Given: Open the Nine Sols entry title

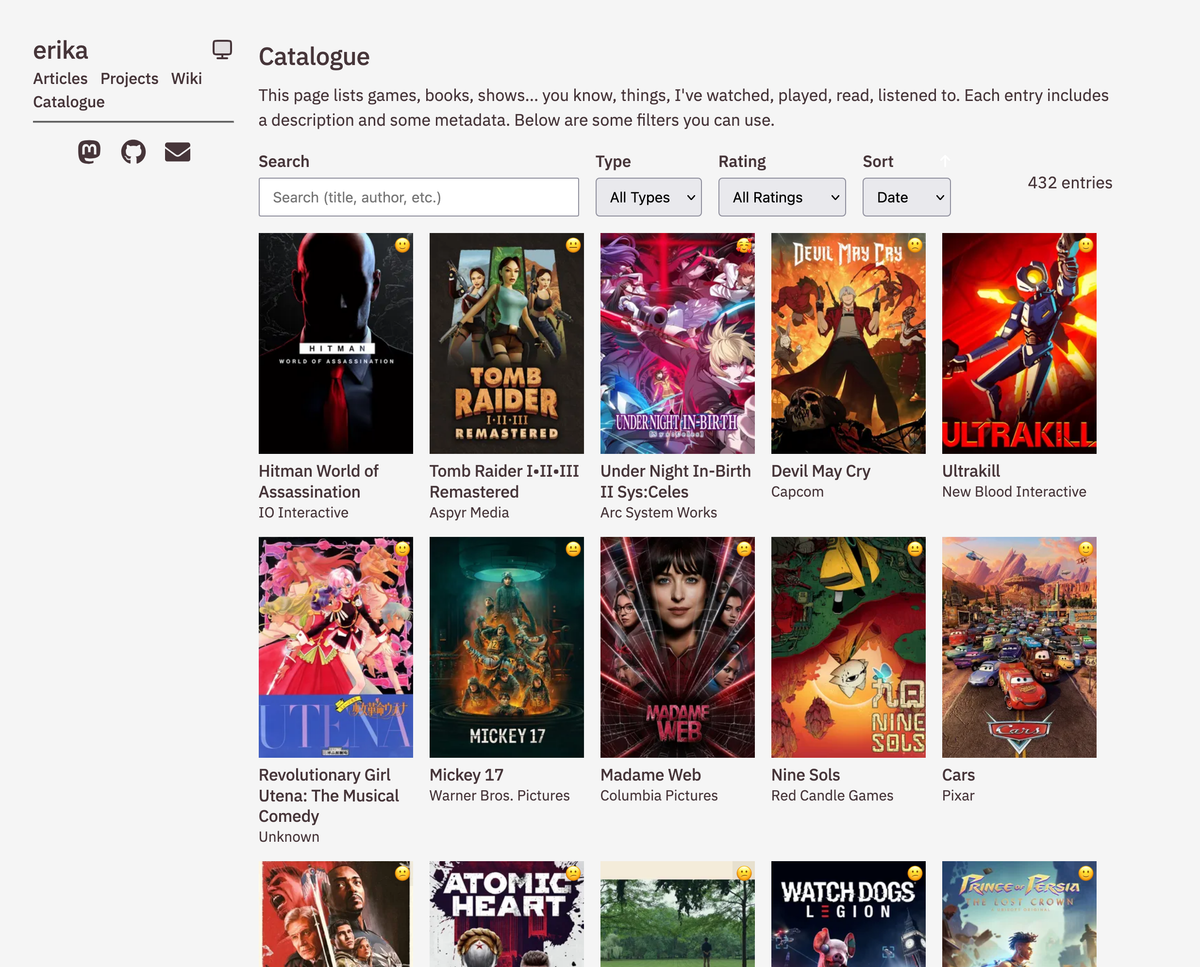Looking at the screenshot, I should point(805,775).
